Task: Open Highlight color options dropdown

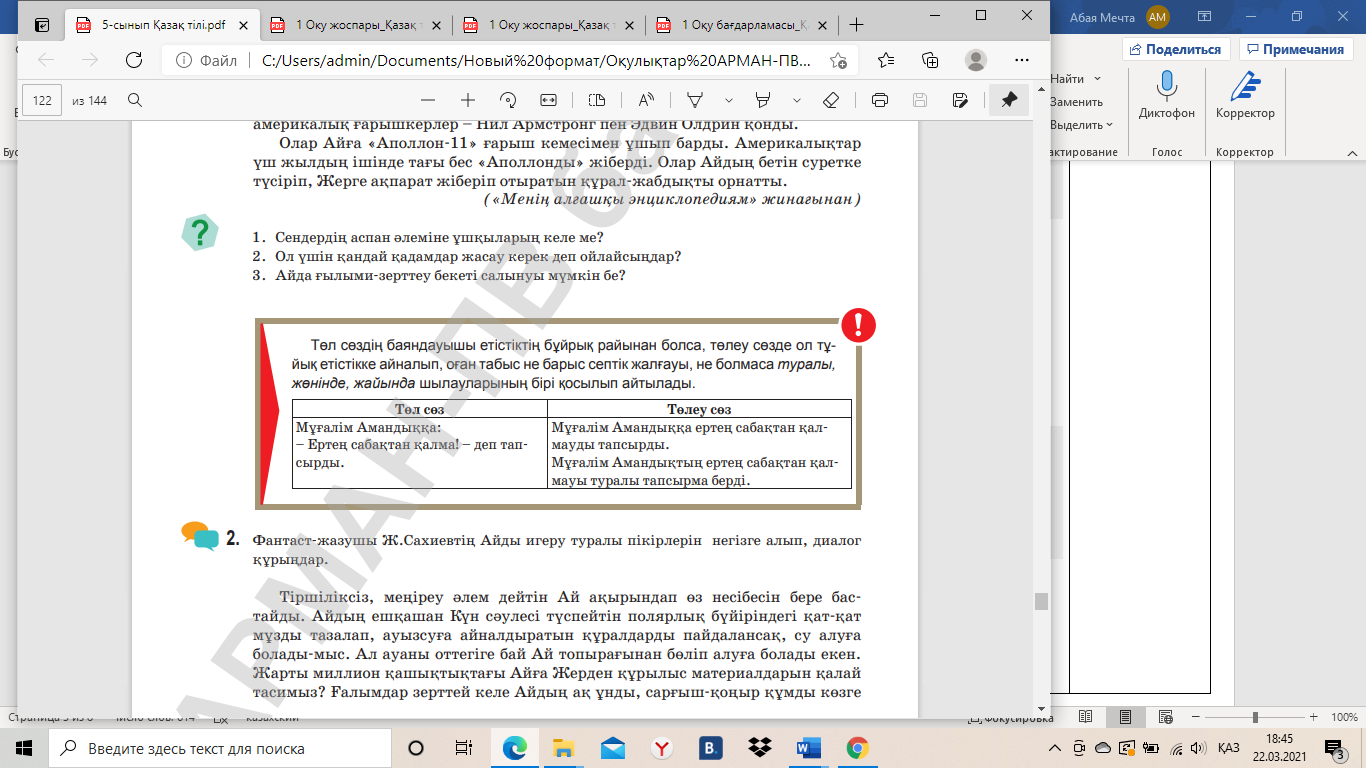Action: [x=797, y=100]
